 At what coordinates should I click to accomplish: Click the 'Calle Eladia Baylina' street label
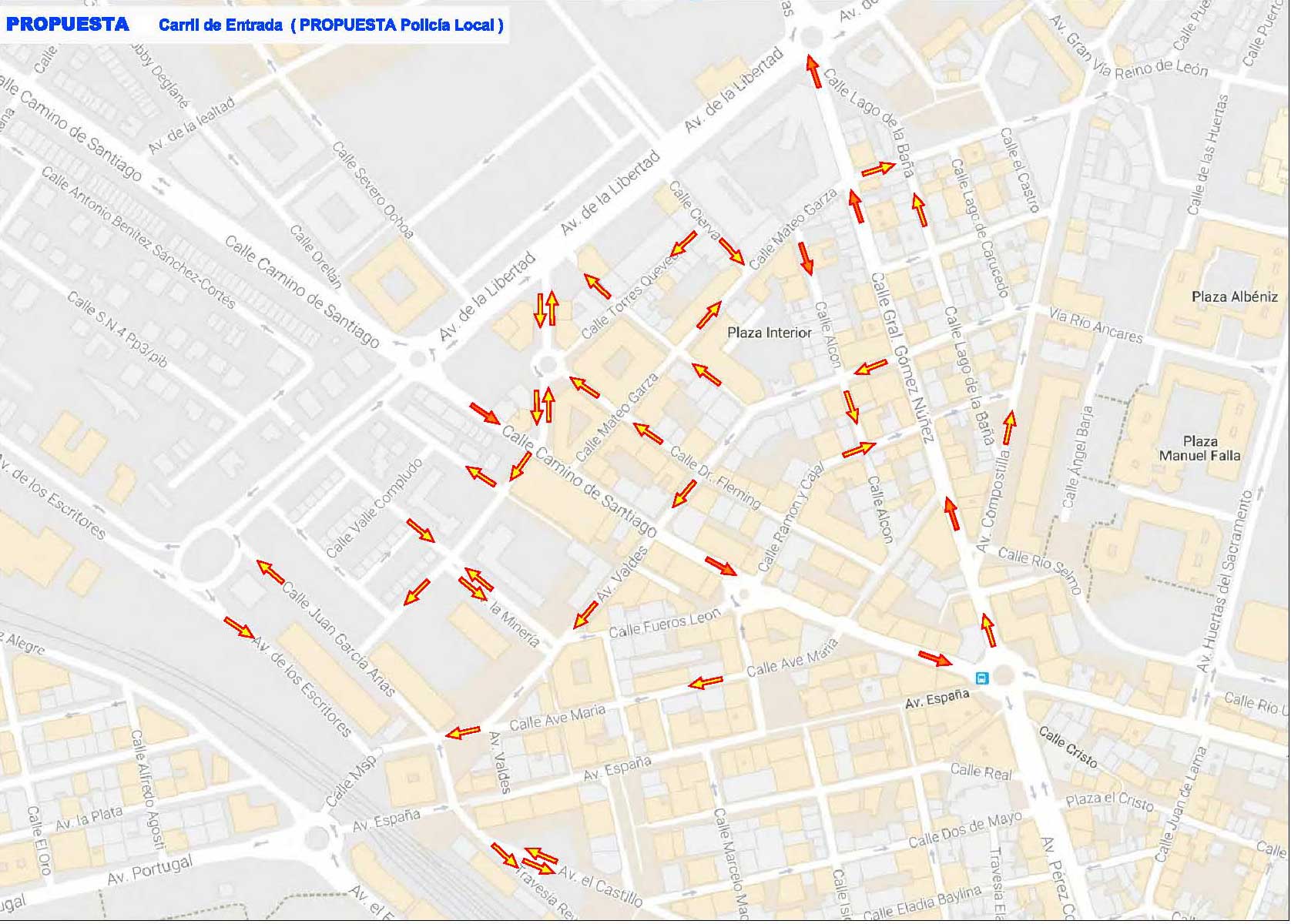tap(922, 904)
